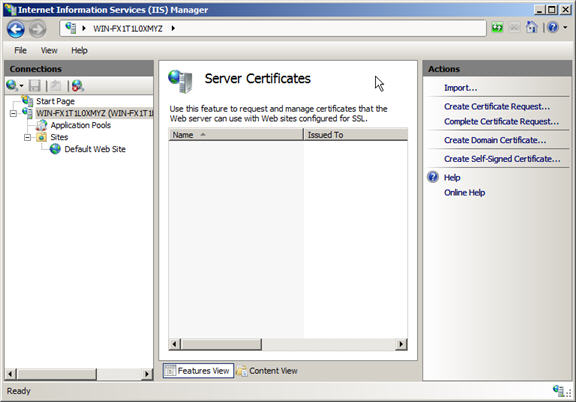Click the server icon in the address bar

(x=71, y=28)
